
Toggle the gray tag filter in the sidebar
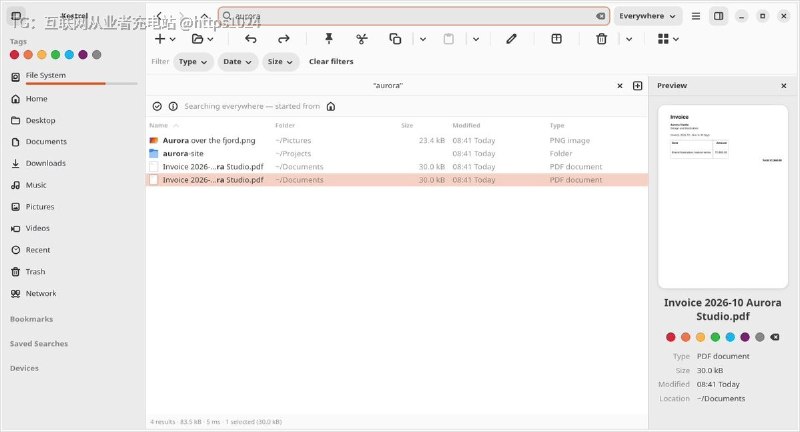pyautogui.click(x=97, y=55)
